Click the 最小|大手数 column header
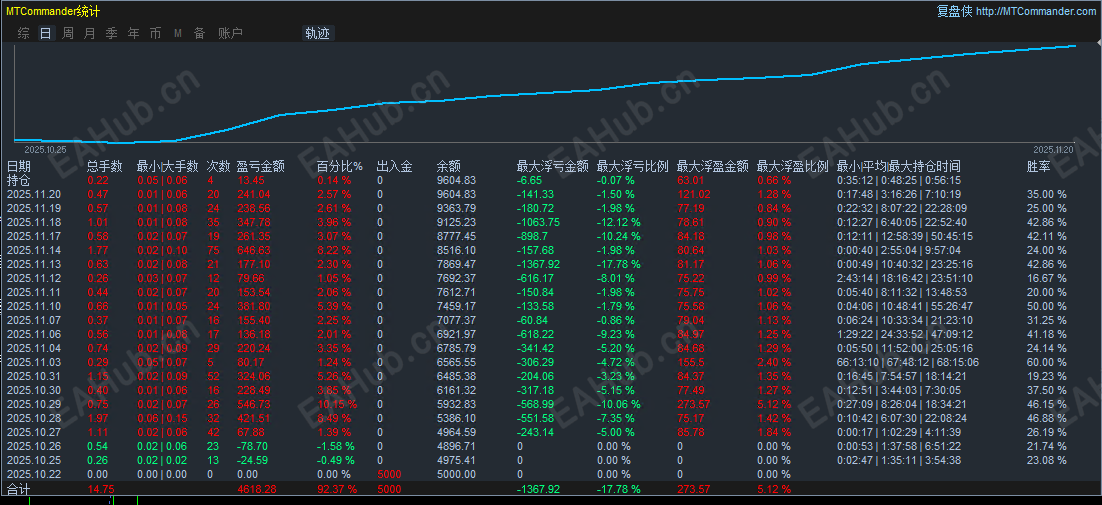This screenshot has width=1102, height=505. coord(167,166)
